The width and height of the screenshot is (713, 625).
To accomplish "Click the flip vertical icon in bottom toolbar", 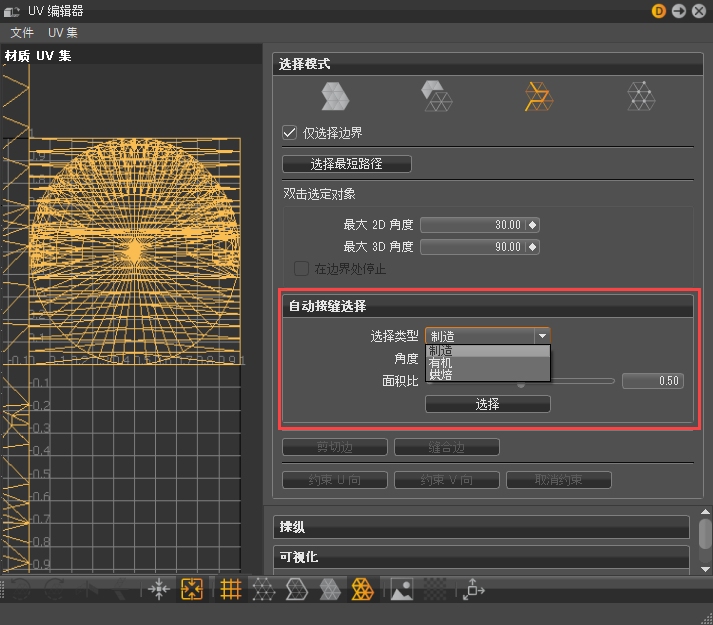I will (x=120, y=590).
